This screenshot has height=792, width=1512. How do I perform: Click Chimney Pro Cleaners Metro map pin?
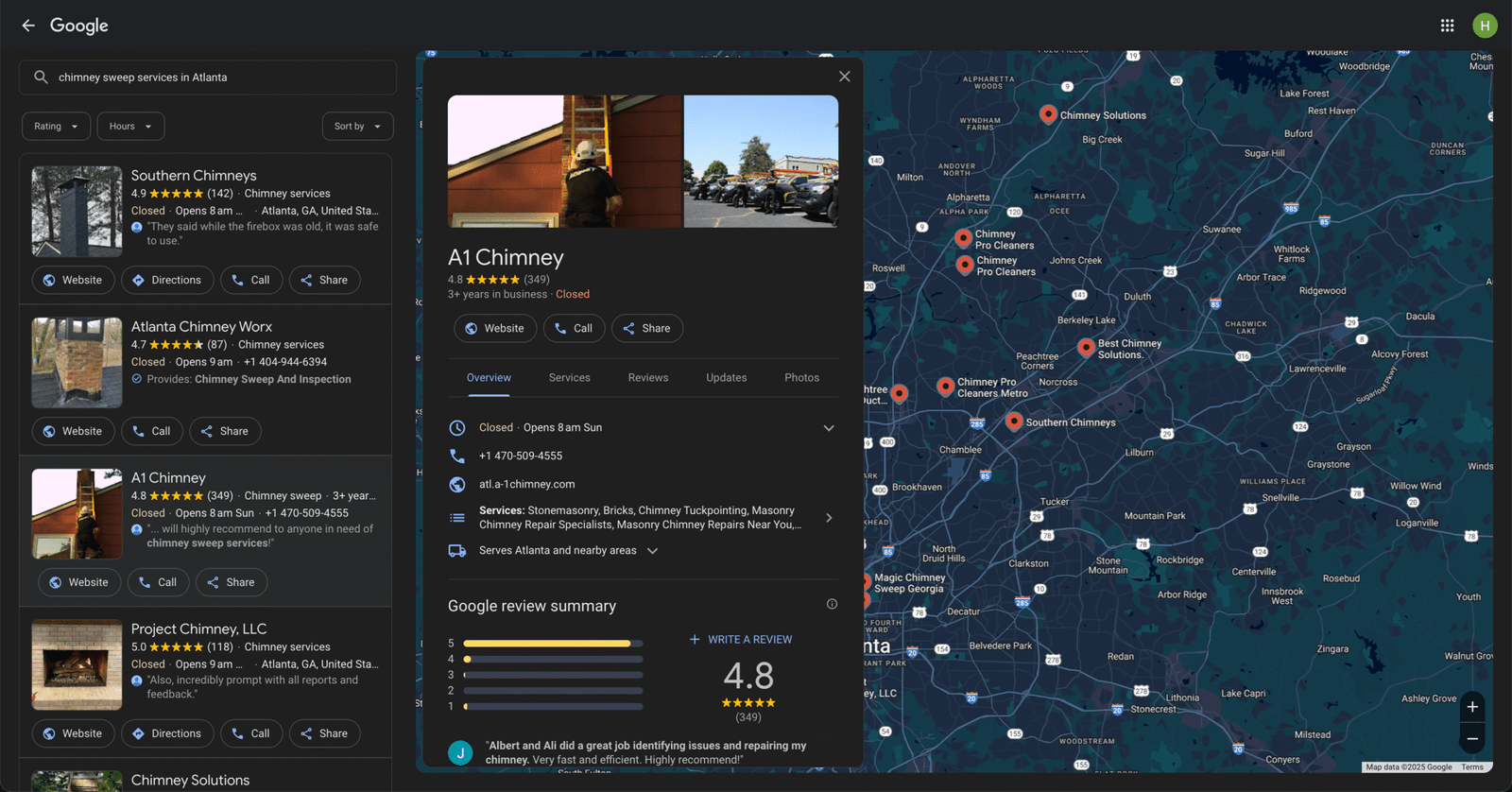945,386
